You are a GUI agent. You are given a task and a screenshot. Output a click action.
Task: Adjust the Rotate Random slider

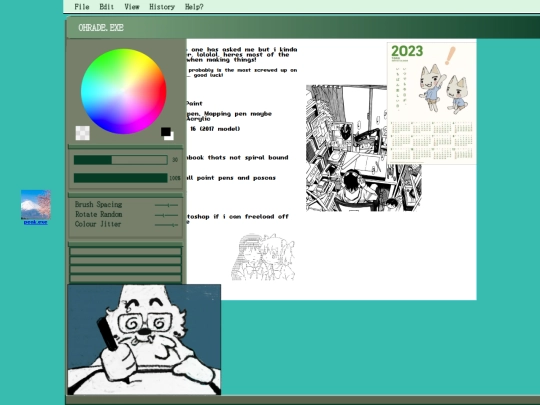point(166,215)
